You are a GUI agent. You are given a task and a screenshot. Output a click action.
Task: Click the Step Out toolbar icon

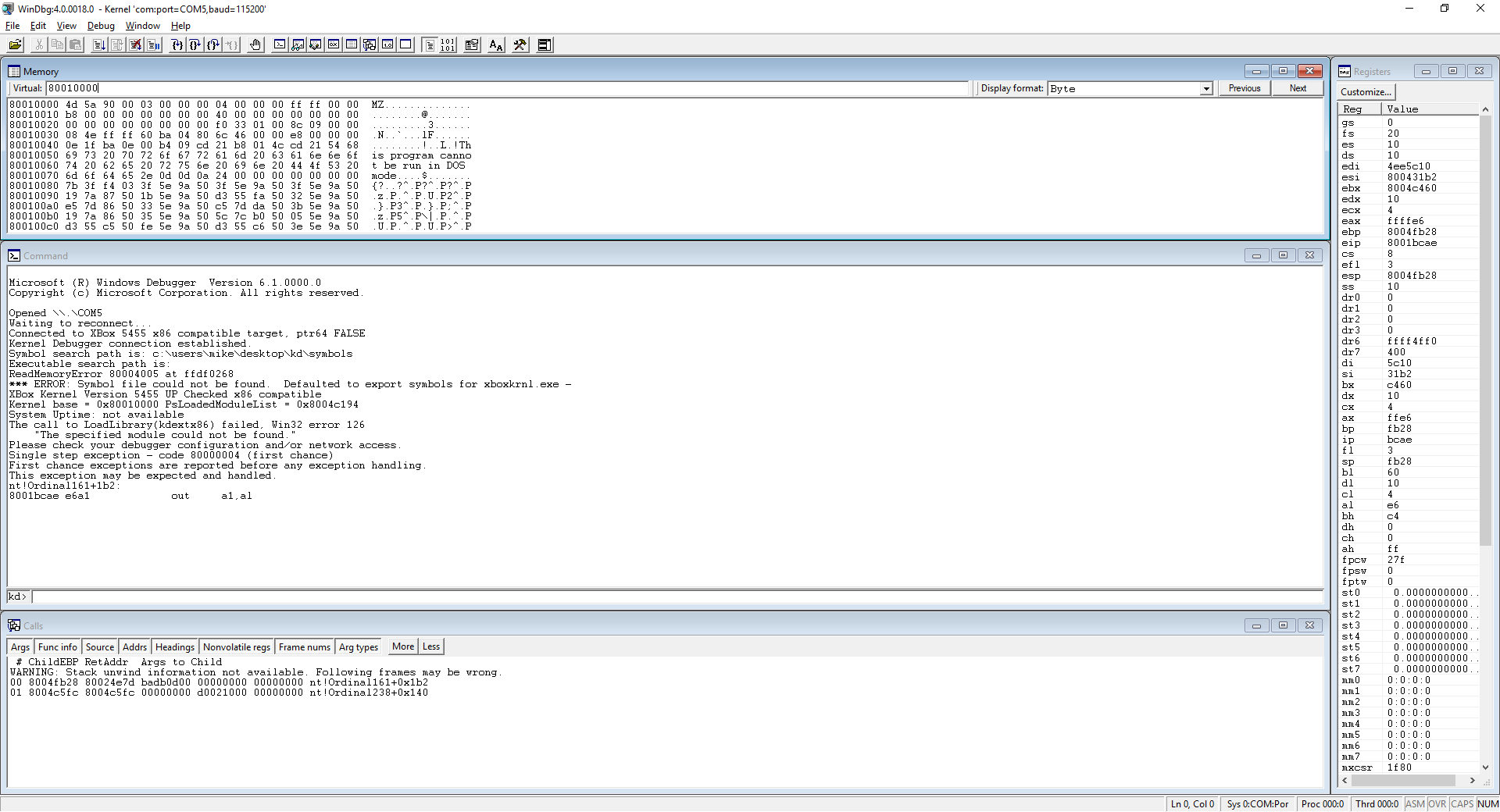[x=213, y=45]
